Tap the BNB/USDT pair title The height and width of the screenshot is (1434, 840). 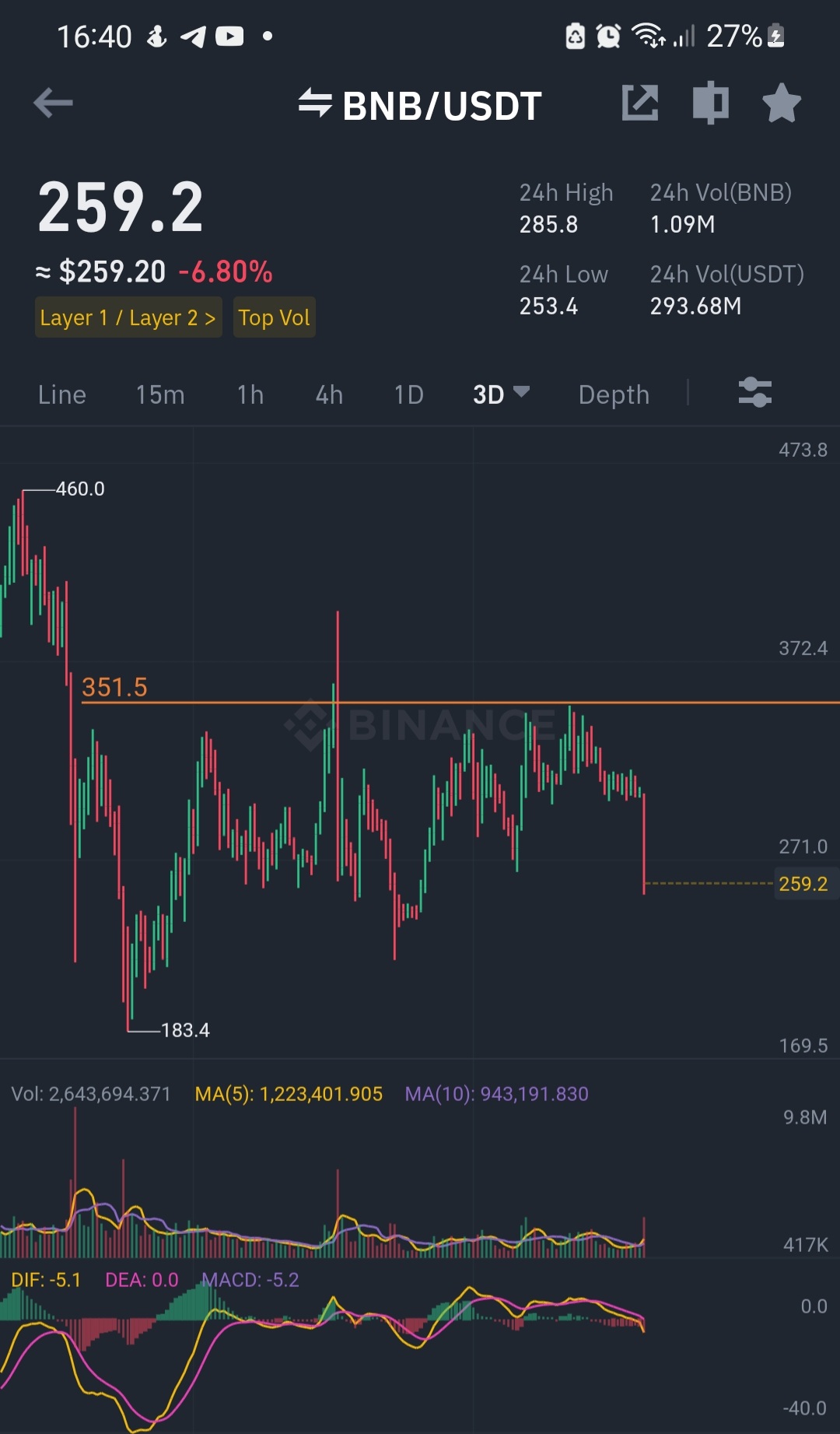[x=442, y=106]
